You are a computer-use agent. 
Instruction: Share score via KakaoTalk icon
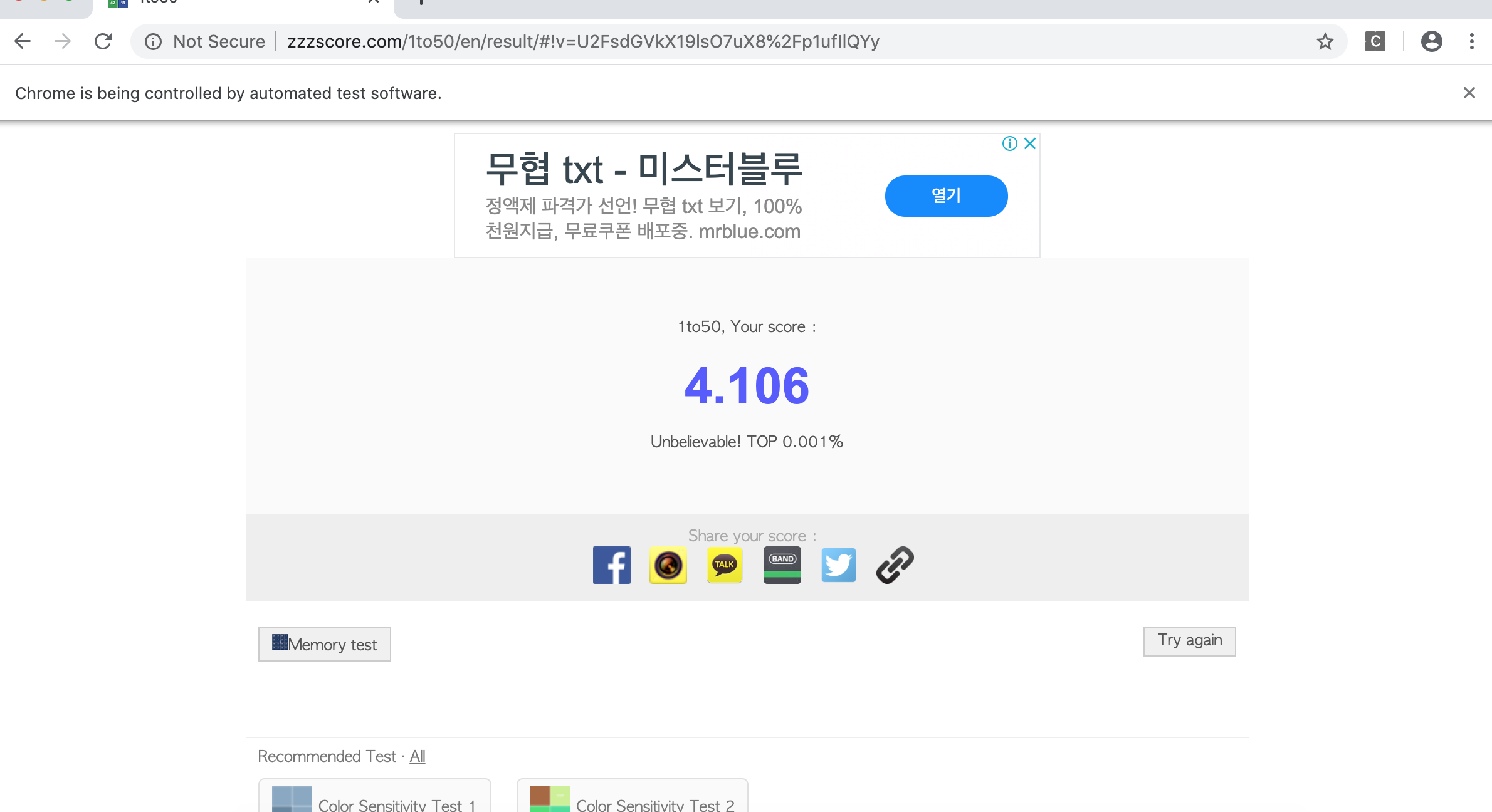pyautogui.click(x=724, y=565)
